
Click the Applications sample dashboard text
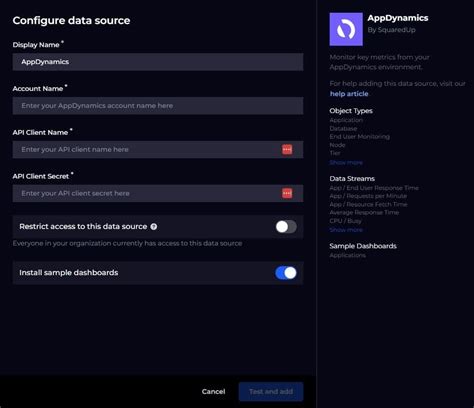[x=347, y=255]
